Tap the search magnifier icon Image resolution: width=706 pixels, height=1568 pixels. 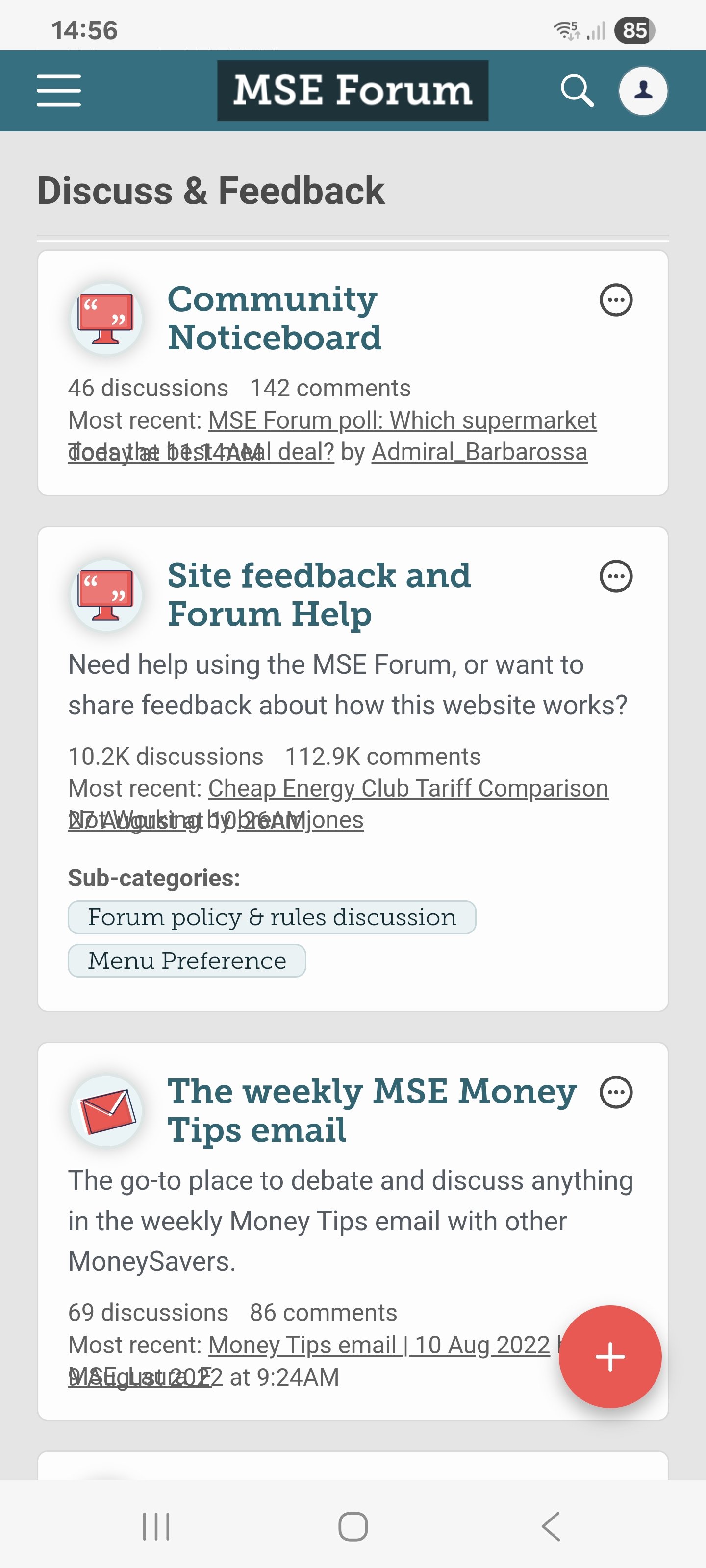coord(577,91)
